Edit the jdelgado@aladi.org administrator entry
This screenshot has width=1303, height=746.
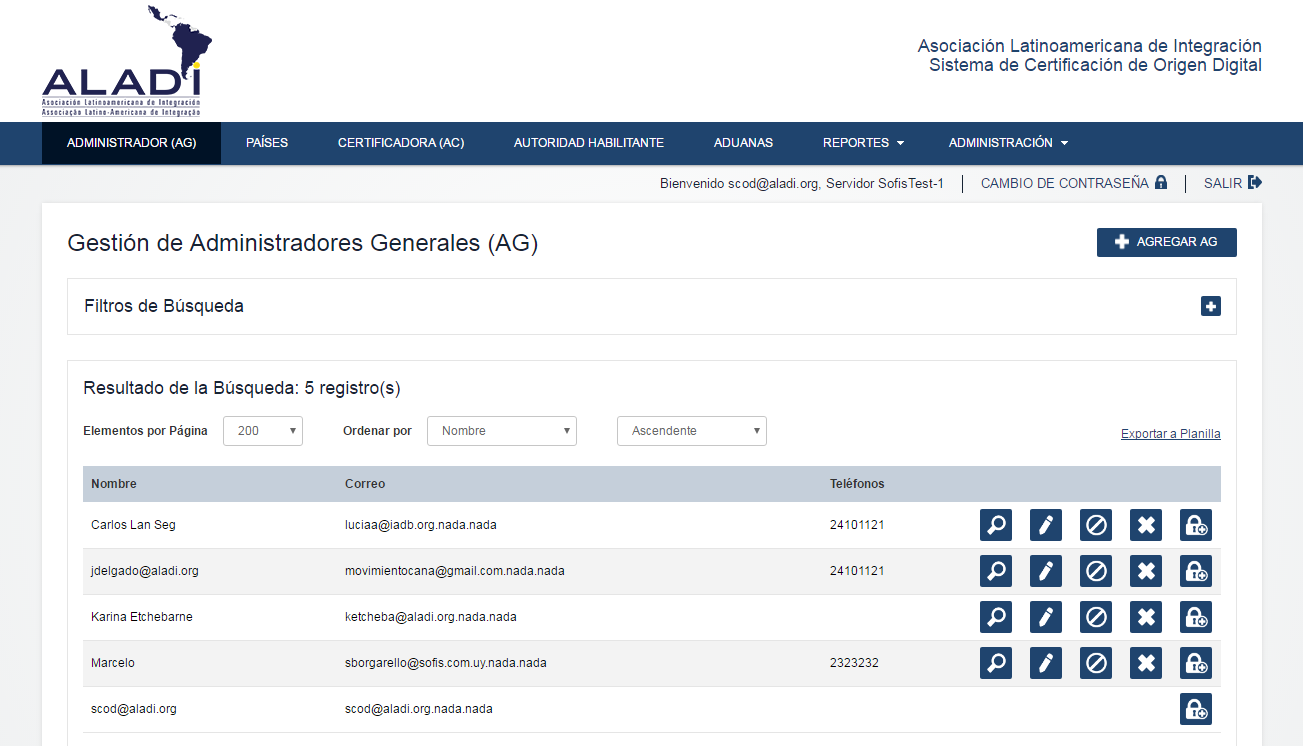(x=1045, y=571)
